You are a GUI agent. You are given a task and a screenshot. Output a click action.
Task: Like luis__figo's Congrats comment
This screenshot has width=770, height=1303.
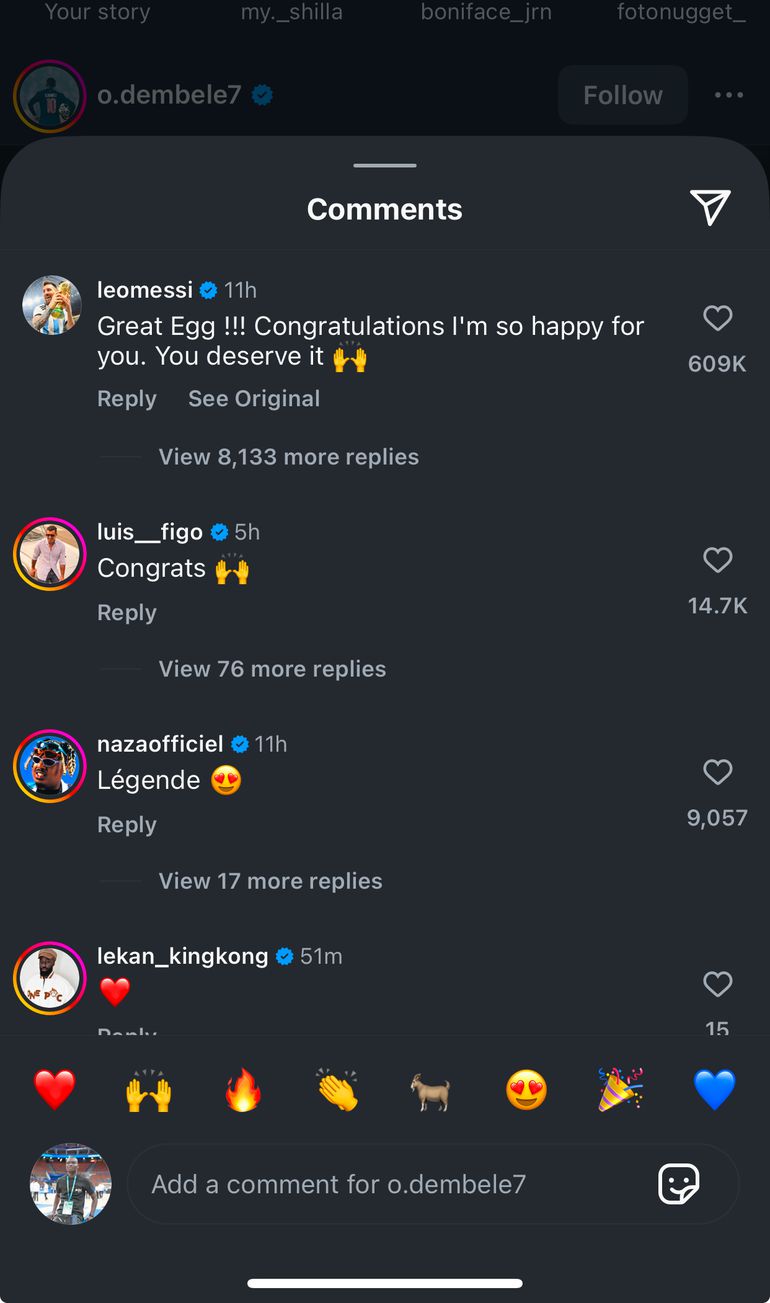click(717, 560)
